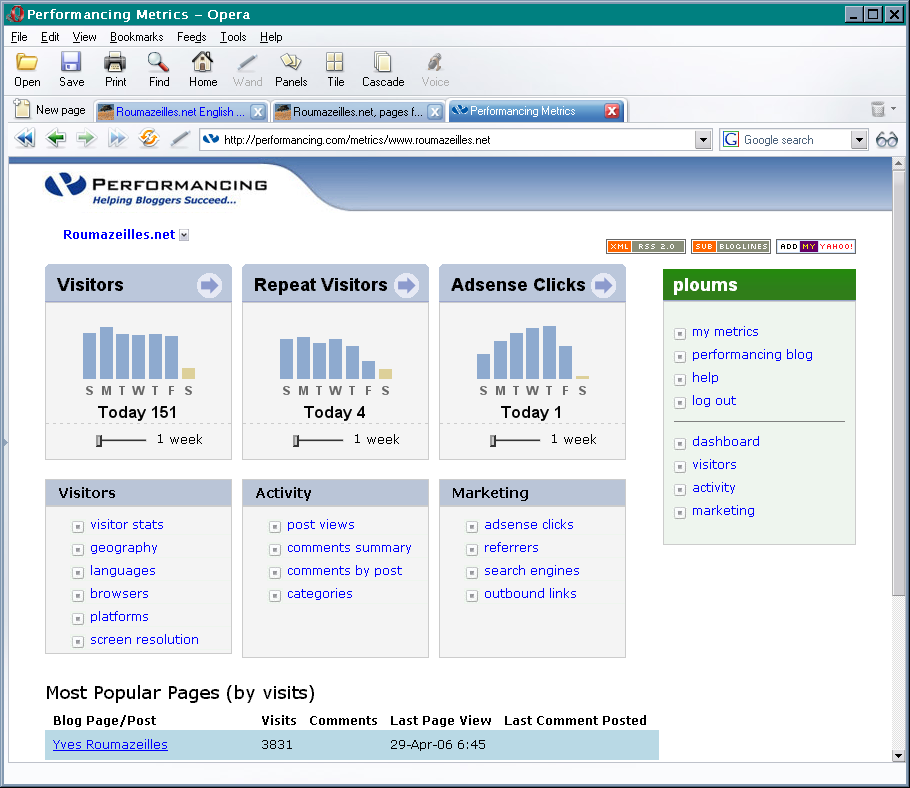910x788 pixels.
Task: Open the my metrics sidebar link
Action: pyautogui.click(x=725, y=332)
